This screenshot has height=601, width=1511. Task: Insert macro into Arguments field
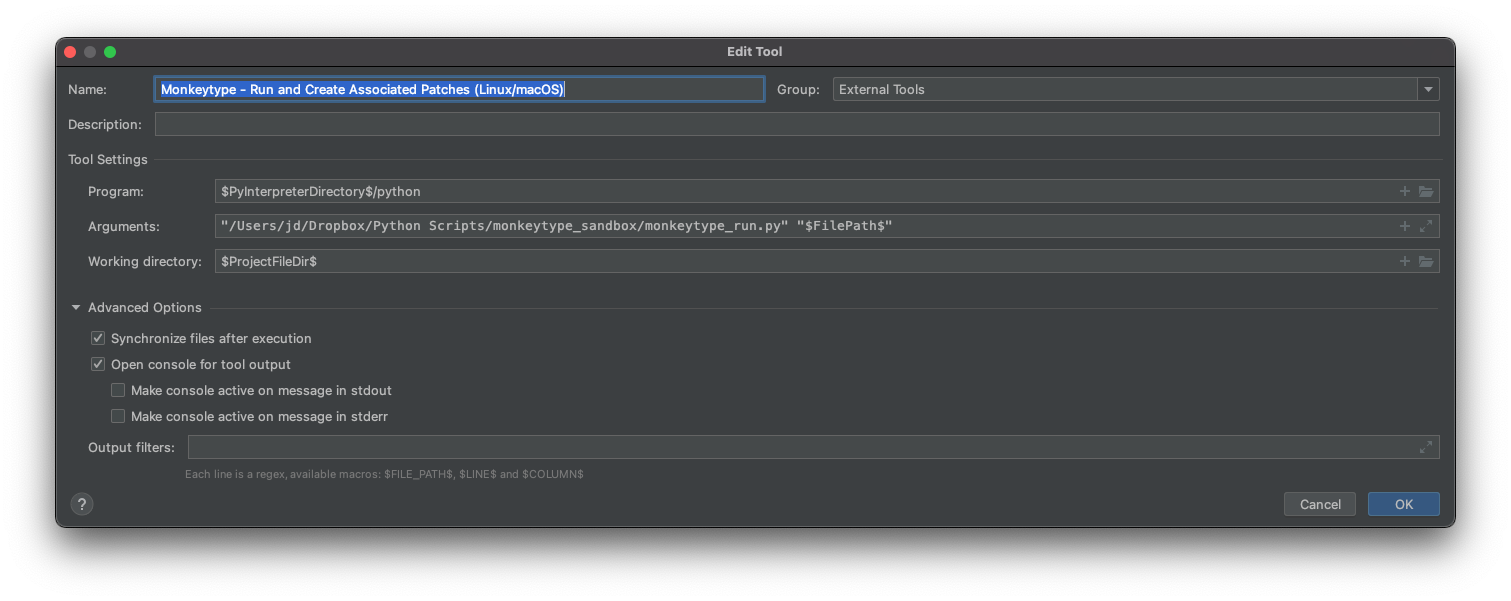[1405, 226]
